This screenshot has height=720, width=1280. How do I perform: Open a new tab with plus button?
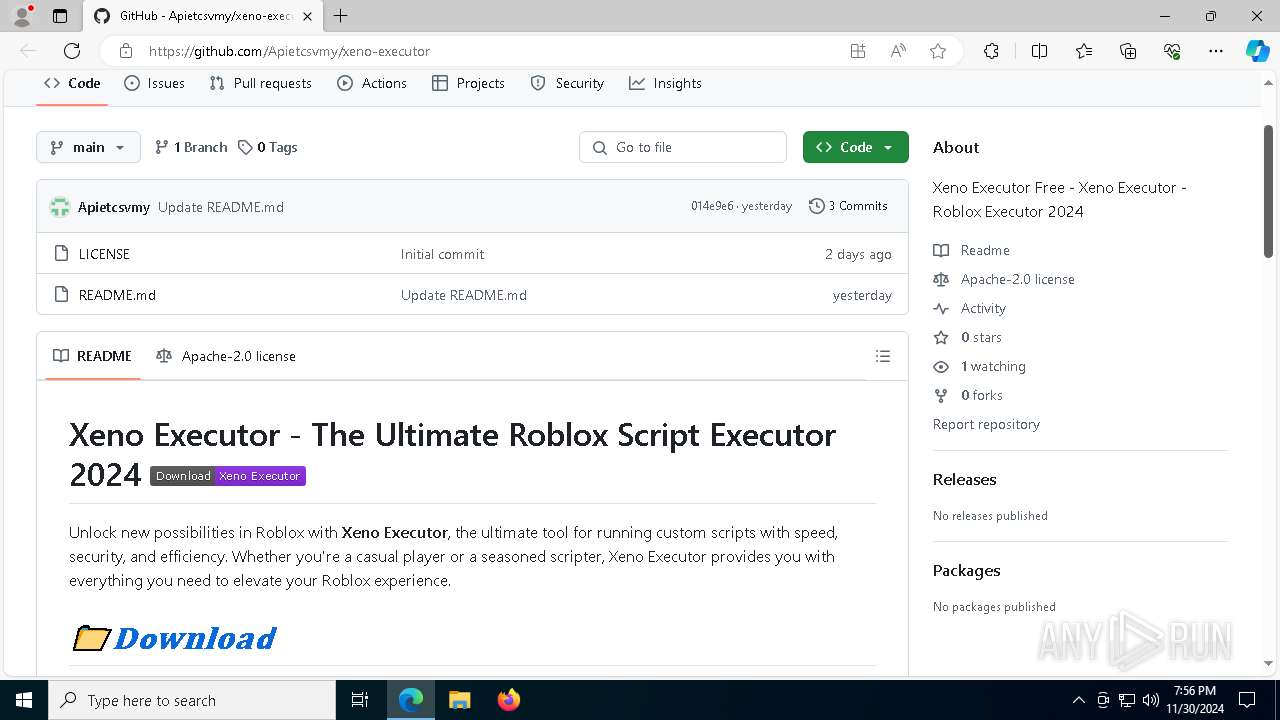(340, 16)
